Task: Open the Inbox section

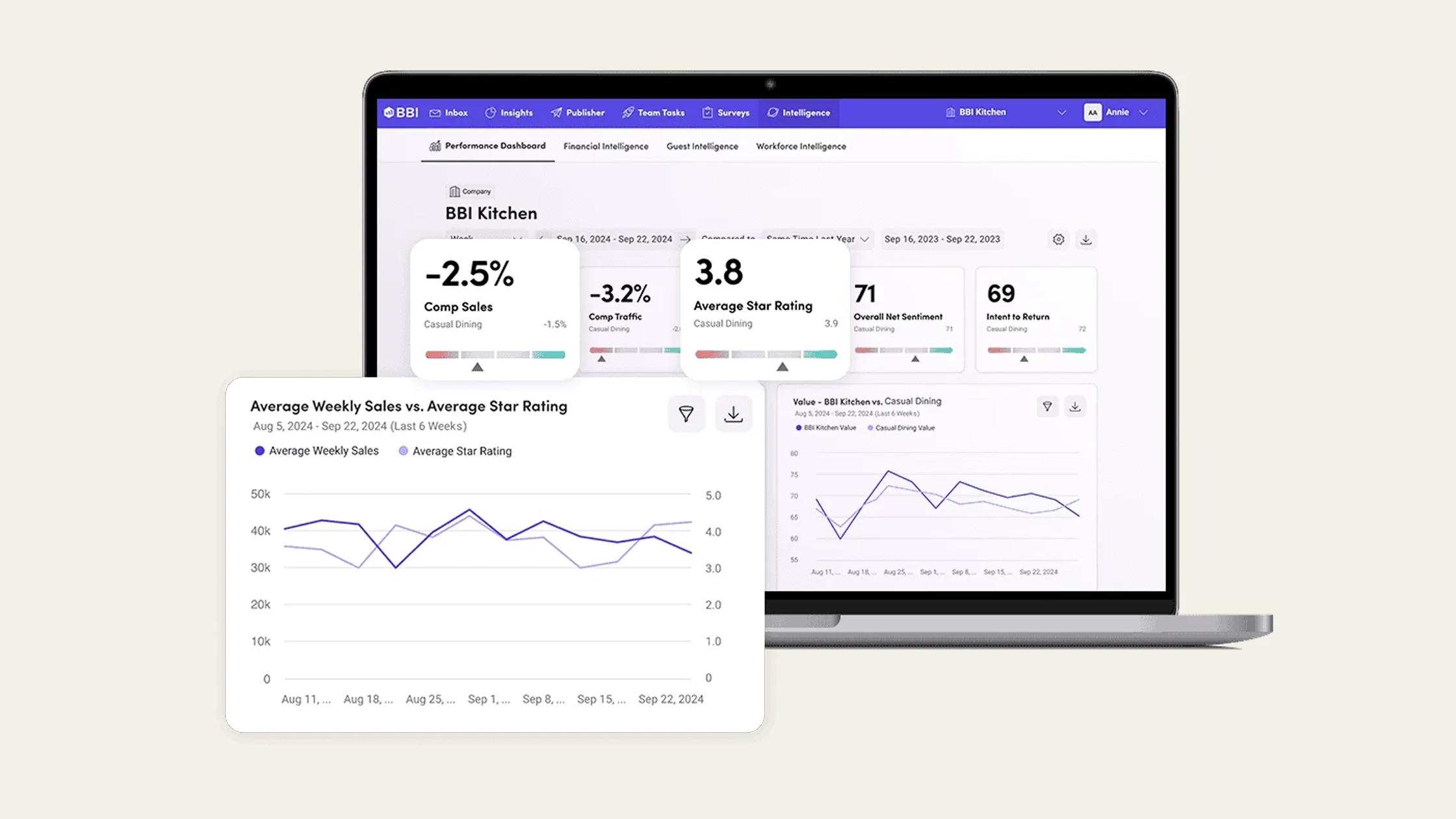Action: [448, 112]
